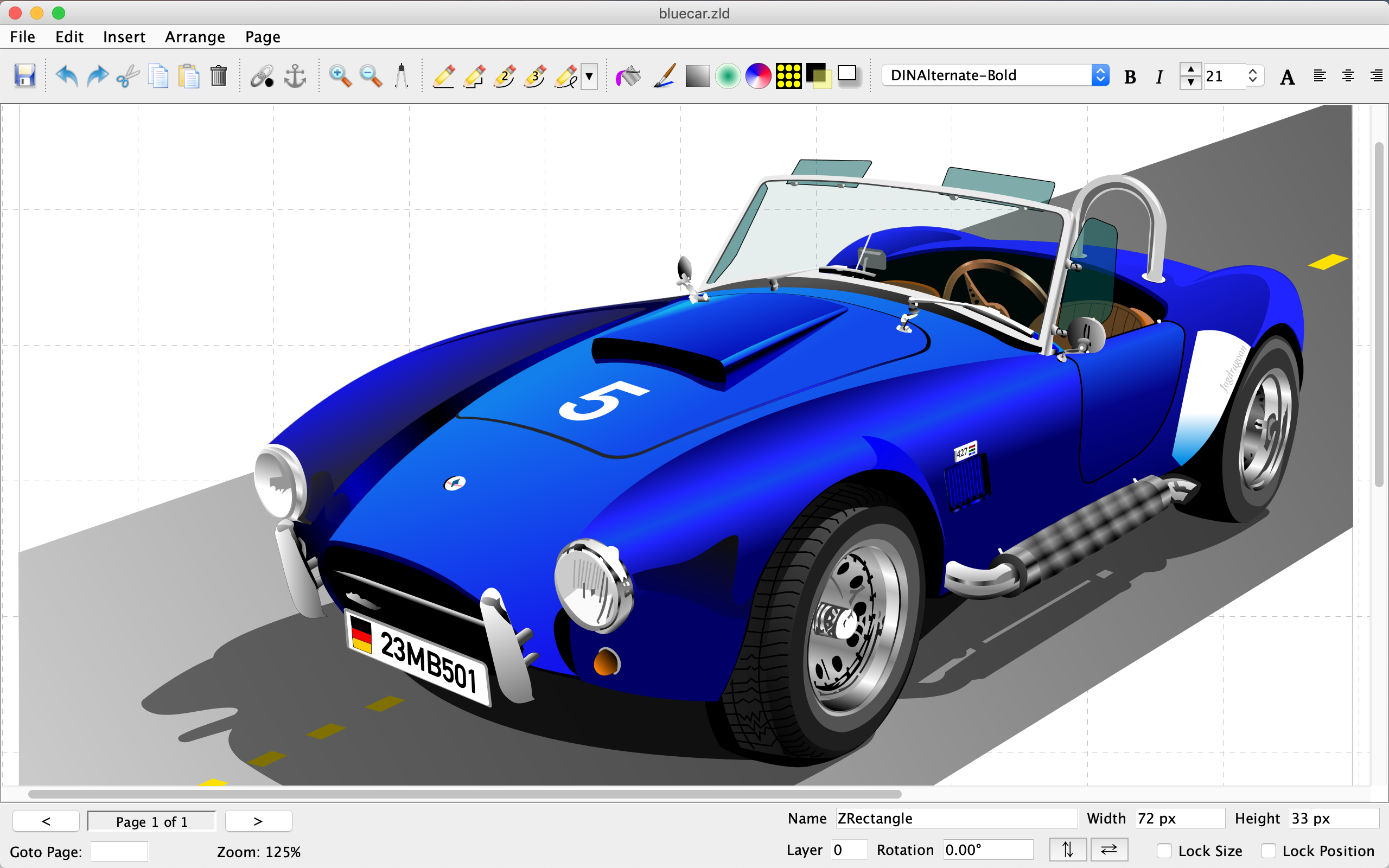
Task: Open the Arrange menu
Action: (x=195, y=37)
